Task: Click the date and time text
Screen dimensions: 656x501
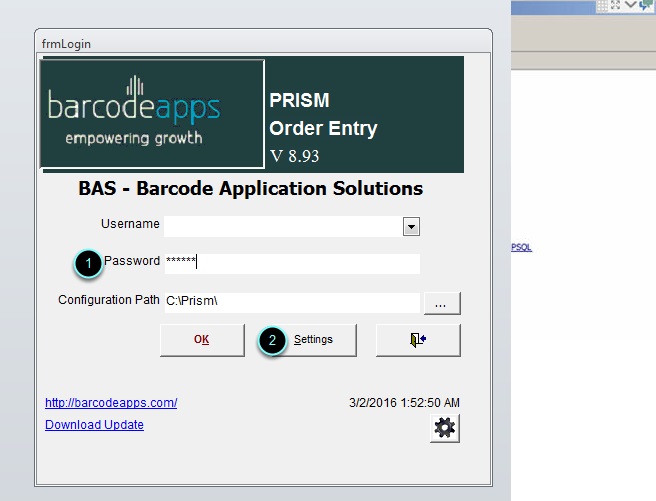Action: [404, 403]
